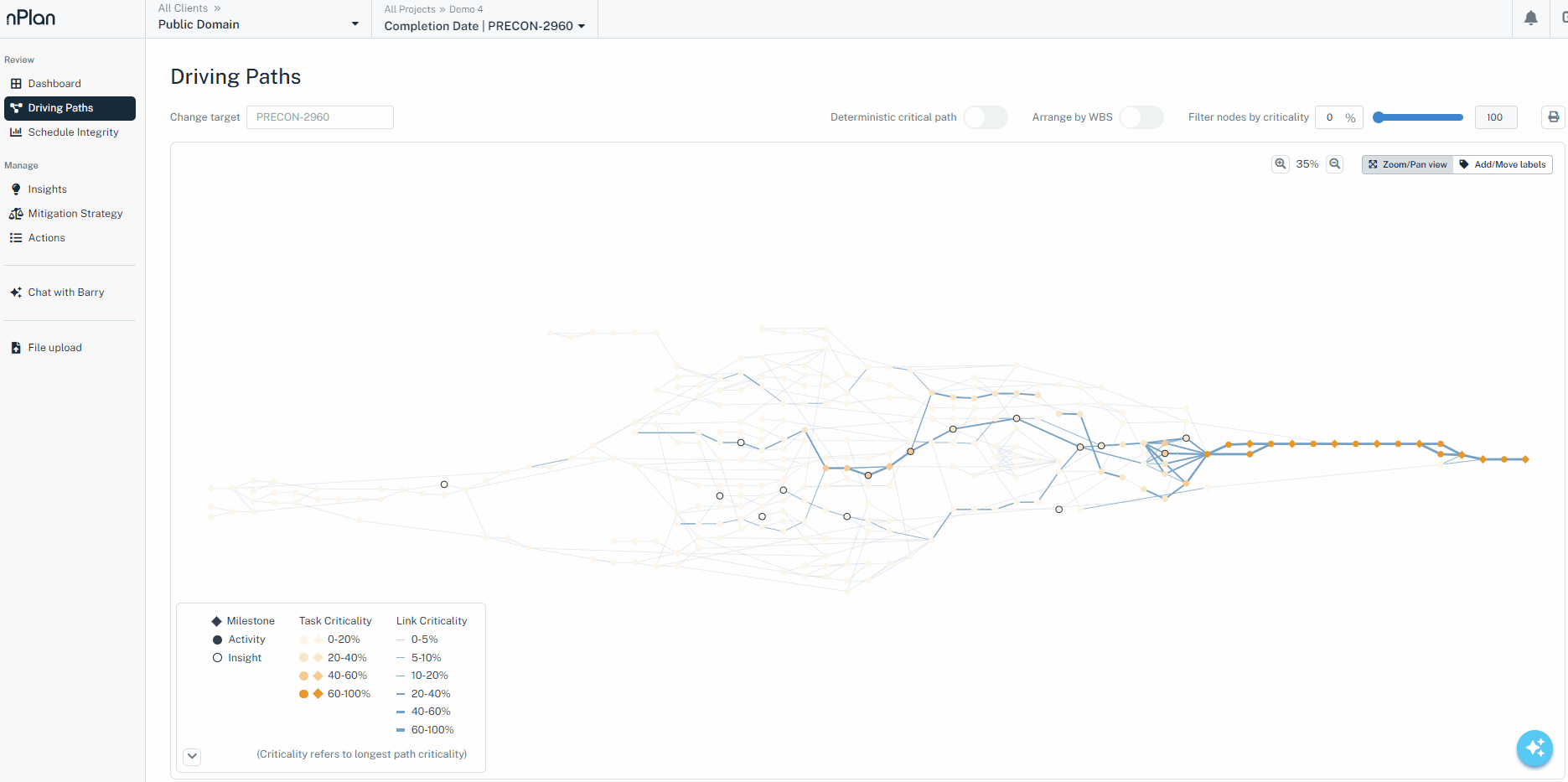Select the Mitigation Strategy scales icon
This screenshot has width=1568, height=782.
[x=17, y=213]
